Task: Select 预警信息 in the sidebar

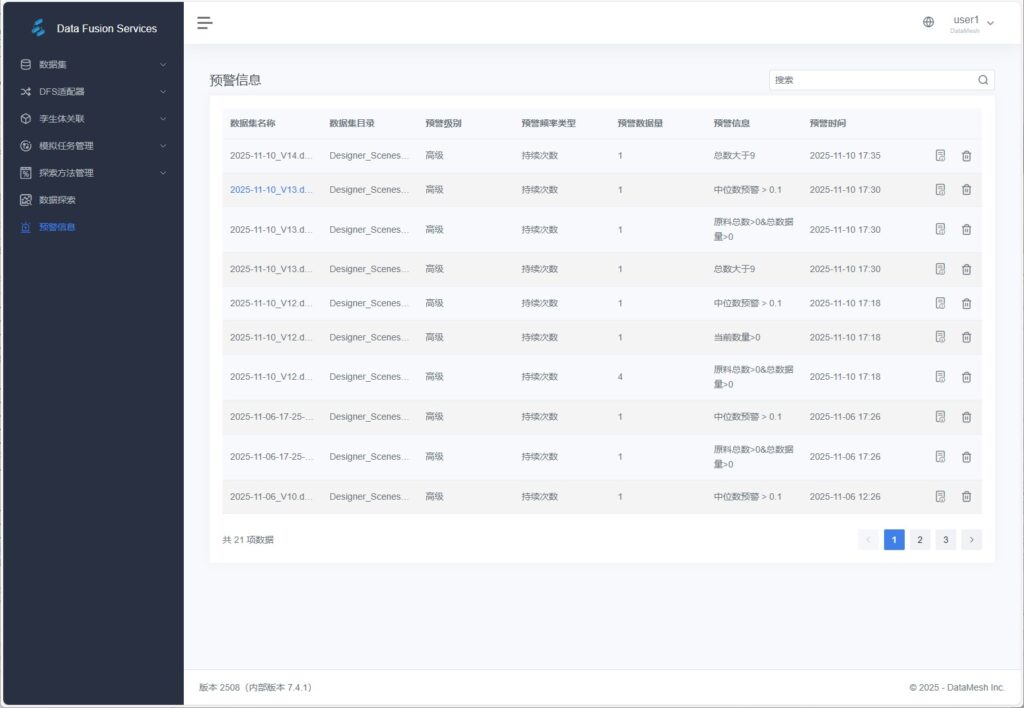Action: click(x=57, y=227)
